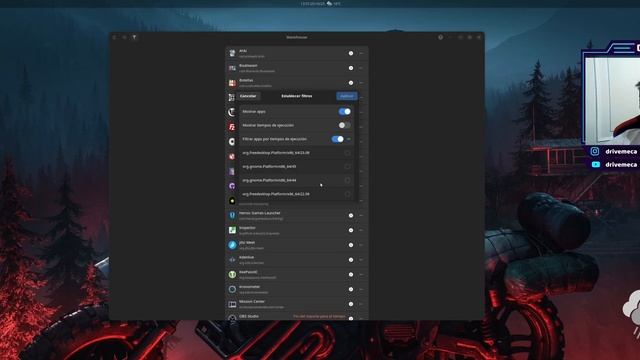Enable Mostrar tiempos de ejecución switch
640x360 pixels.
[x=344, y=125]
